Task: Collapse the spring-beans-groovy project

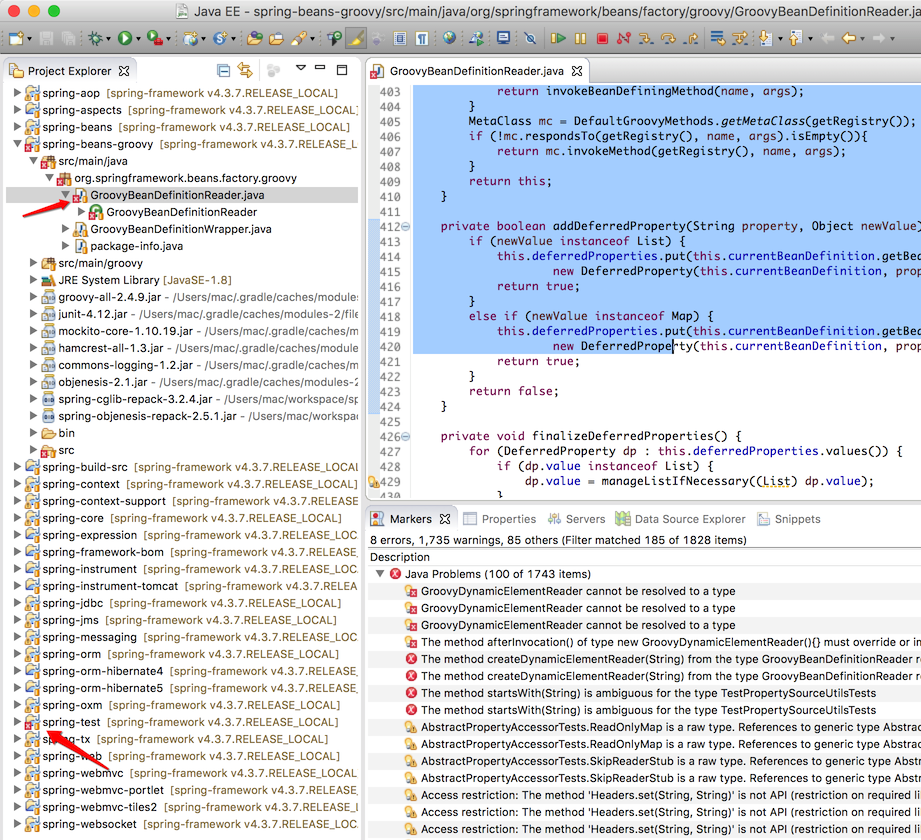Action: (x=17, y=144)
